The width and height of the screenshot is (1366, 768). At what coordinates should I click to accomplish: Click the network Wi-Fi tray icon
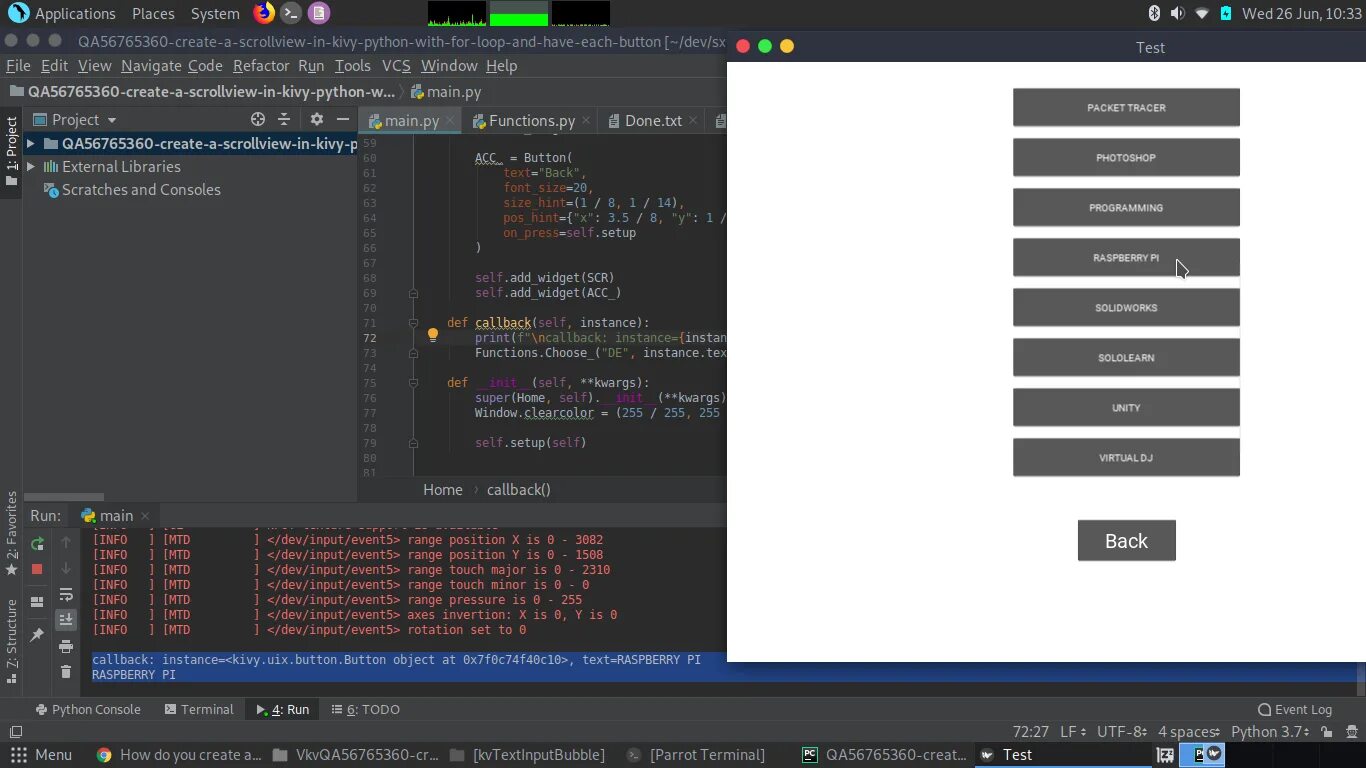(1202, 13)
